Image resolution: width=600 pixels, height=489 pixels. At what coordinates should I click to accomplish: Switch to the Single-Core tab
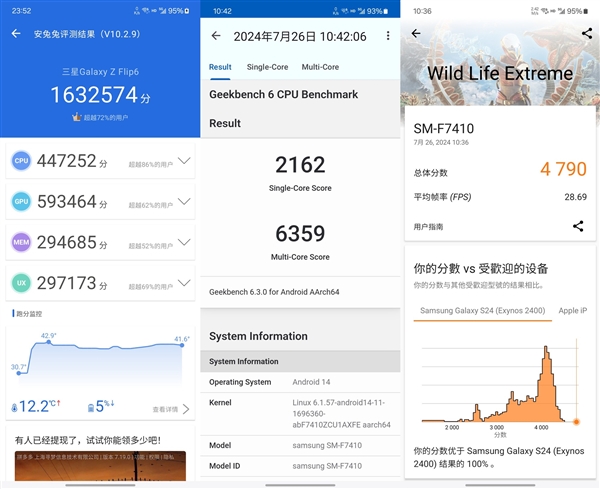point(267,67)
